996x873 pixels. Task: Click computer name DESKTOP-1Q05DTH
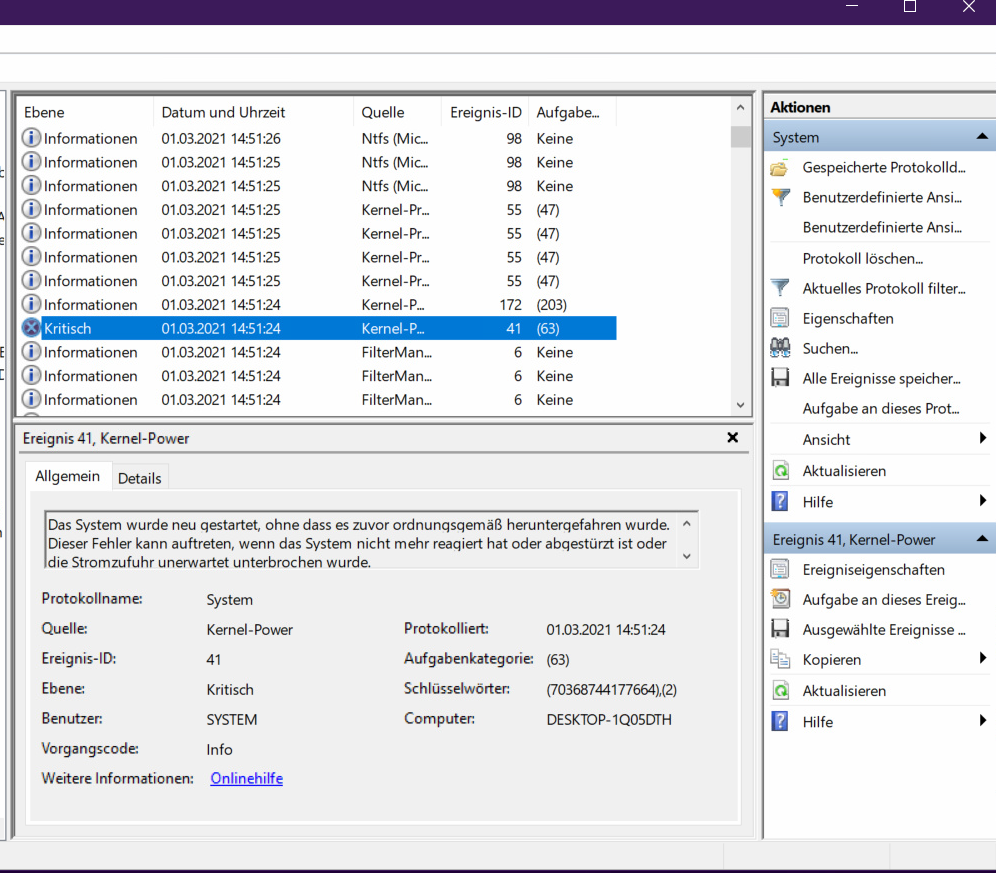(609, 719)
